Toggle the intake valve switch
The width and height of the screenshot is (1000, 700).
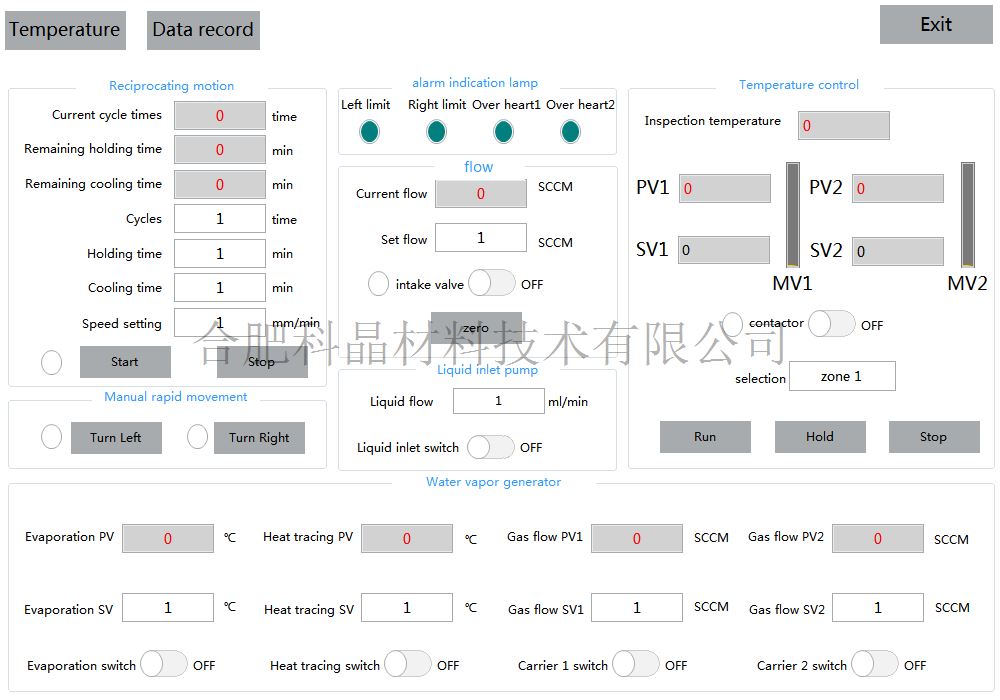(492, 284)
